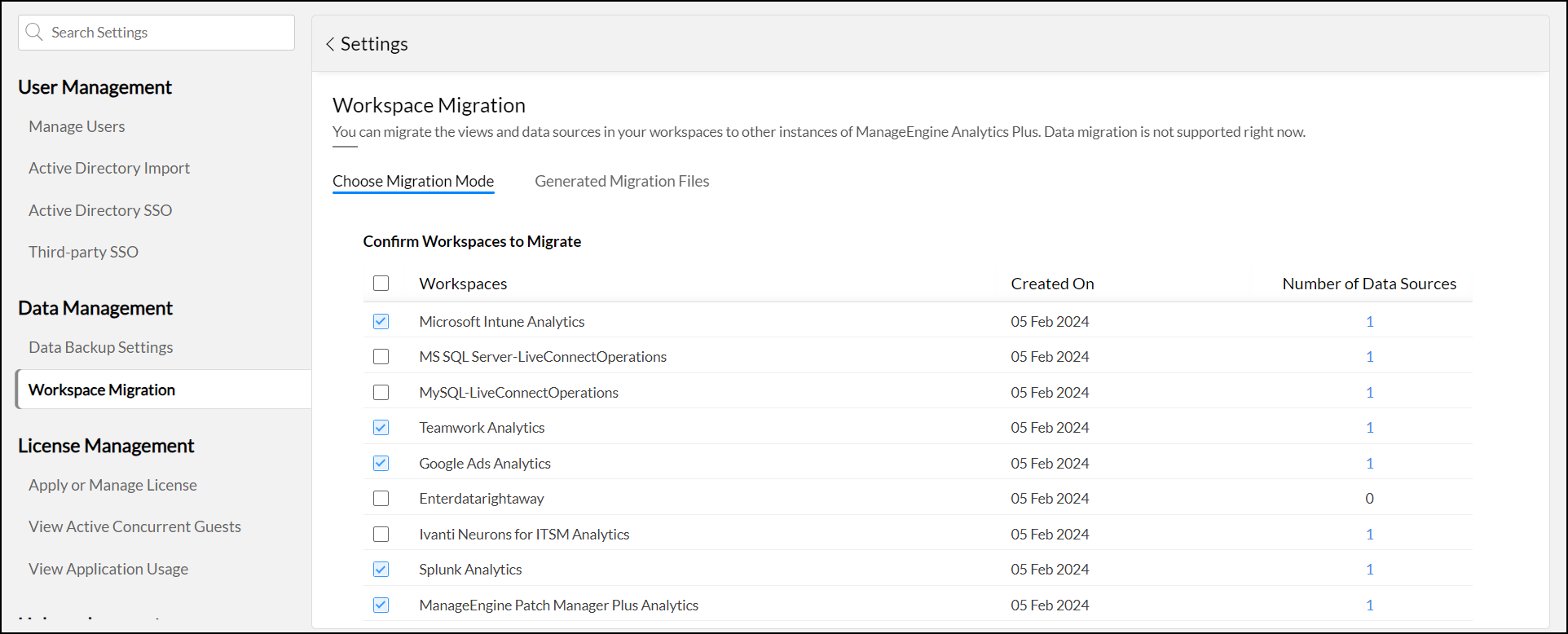Check MS SQL Server-LiveConnectOperations workspace

(381, 357)
